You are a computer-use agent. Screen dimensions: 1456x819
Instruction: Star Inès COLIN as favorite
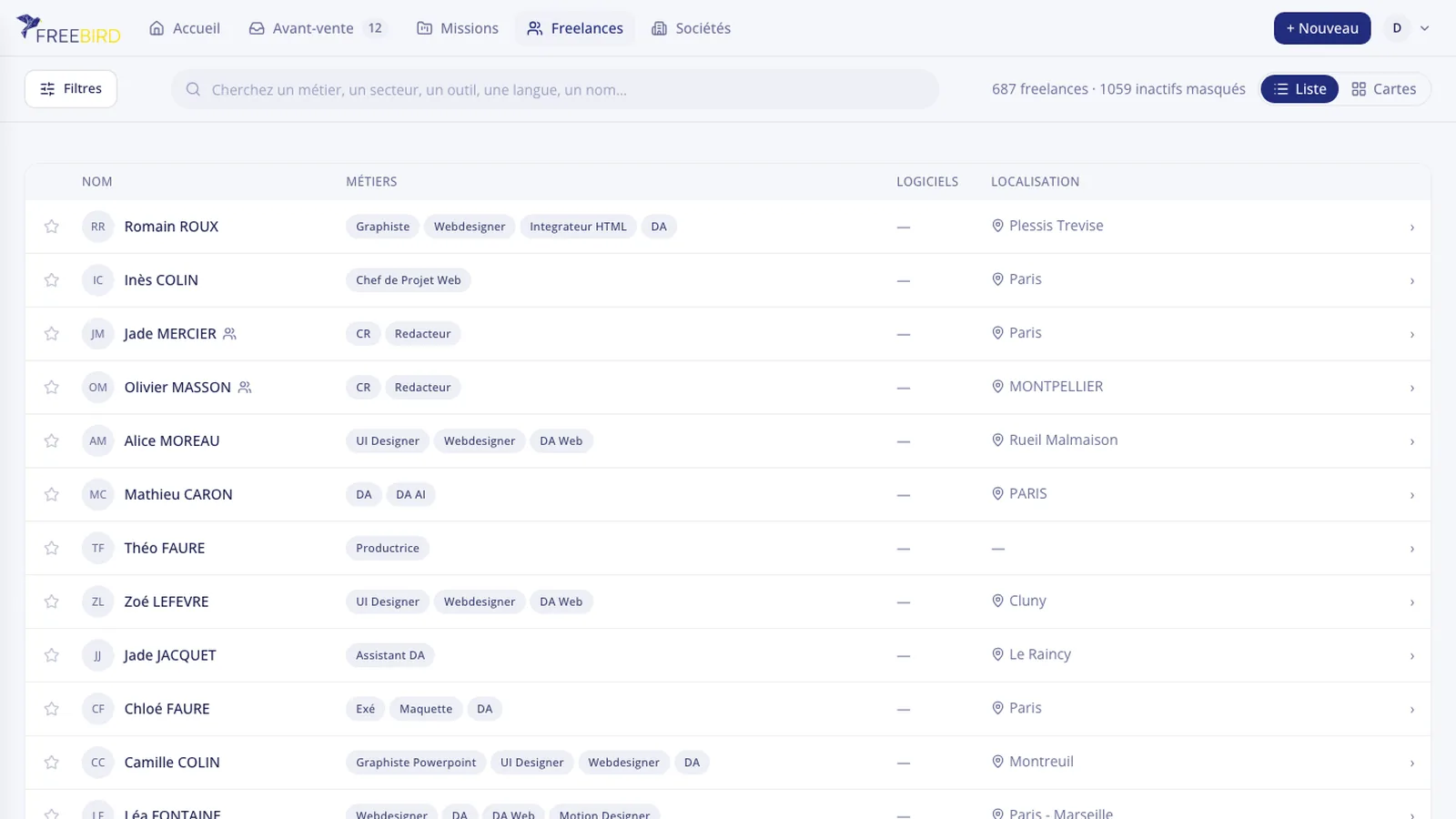coord(52,280)
